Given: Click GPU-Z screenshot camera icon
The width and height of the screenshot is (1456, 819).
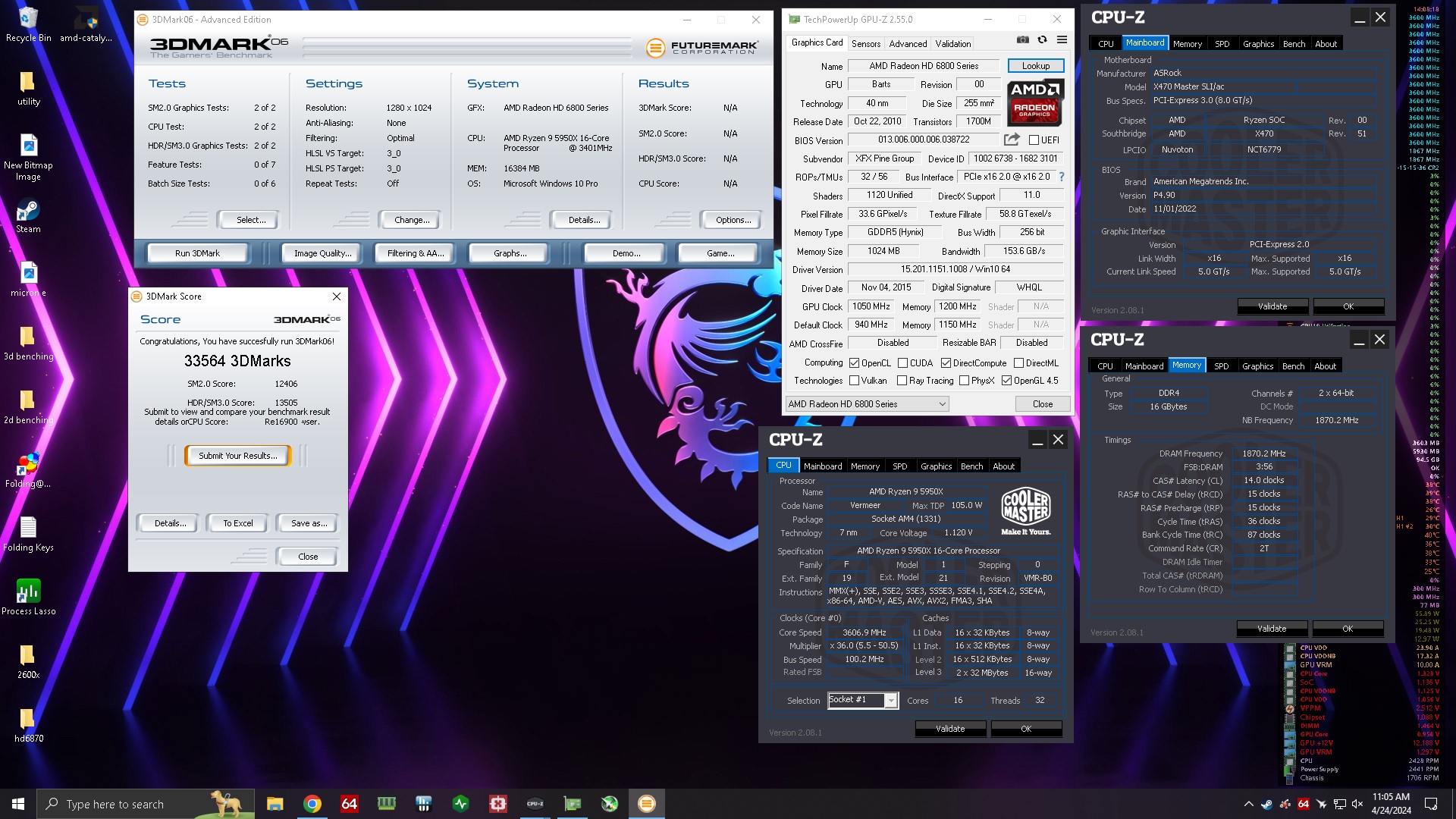Looking at the screenshot, I should click(x=1023, y=40).
